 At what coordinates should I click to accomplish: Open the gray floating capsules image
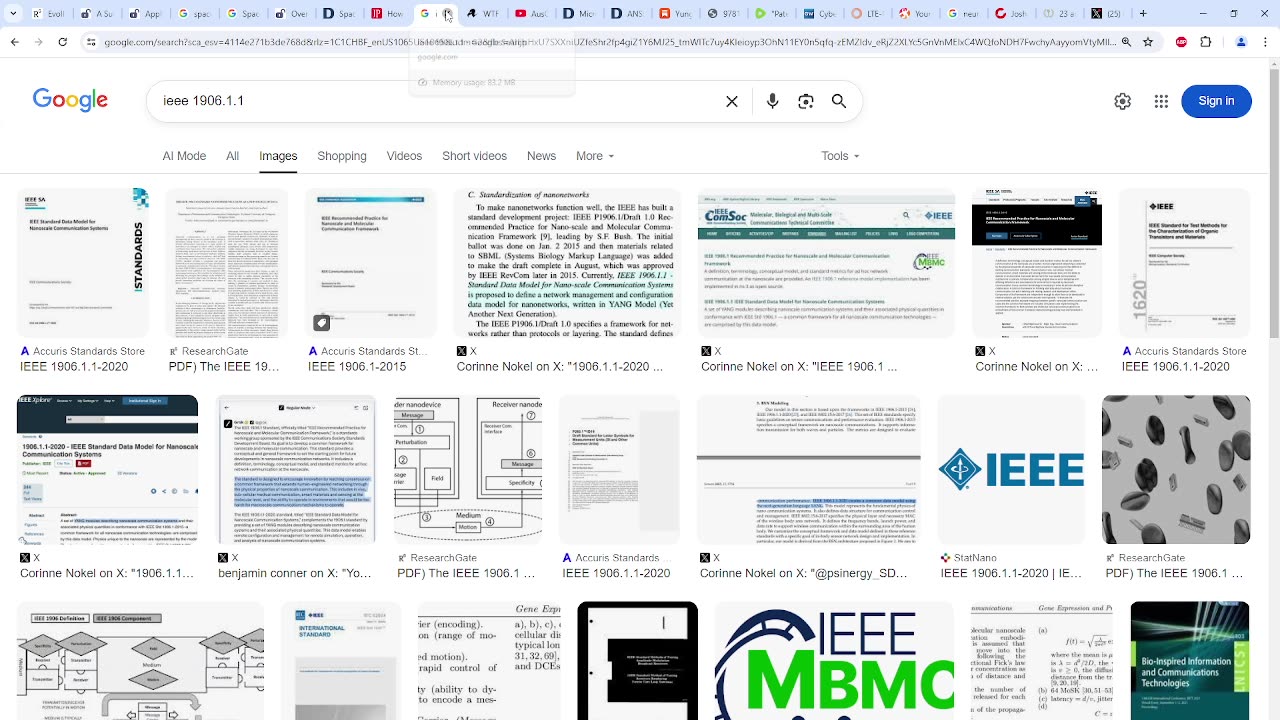[x=1176, y=470]
